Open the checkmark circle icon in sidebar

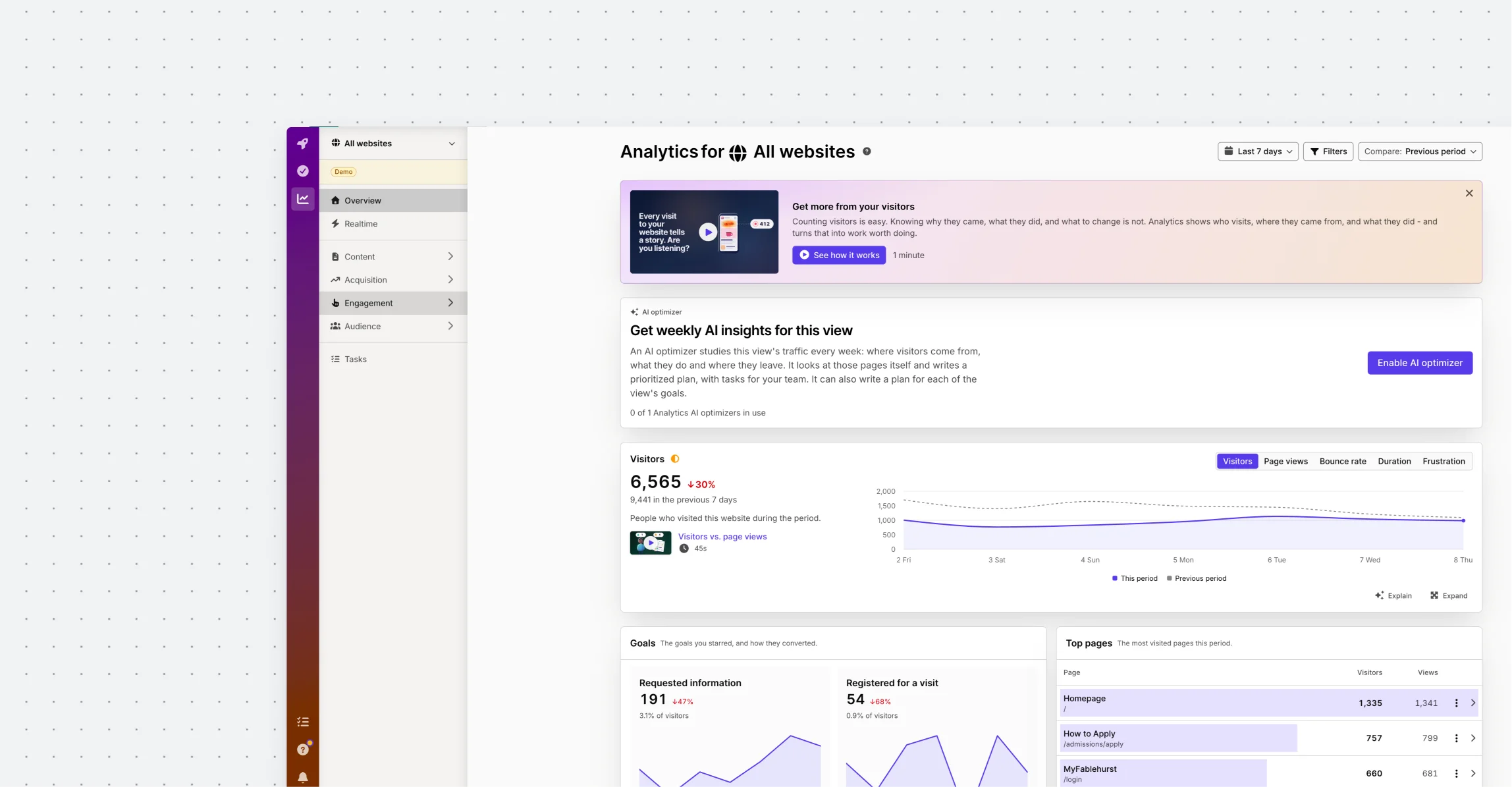pos(303,171)
